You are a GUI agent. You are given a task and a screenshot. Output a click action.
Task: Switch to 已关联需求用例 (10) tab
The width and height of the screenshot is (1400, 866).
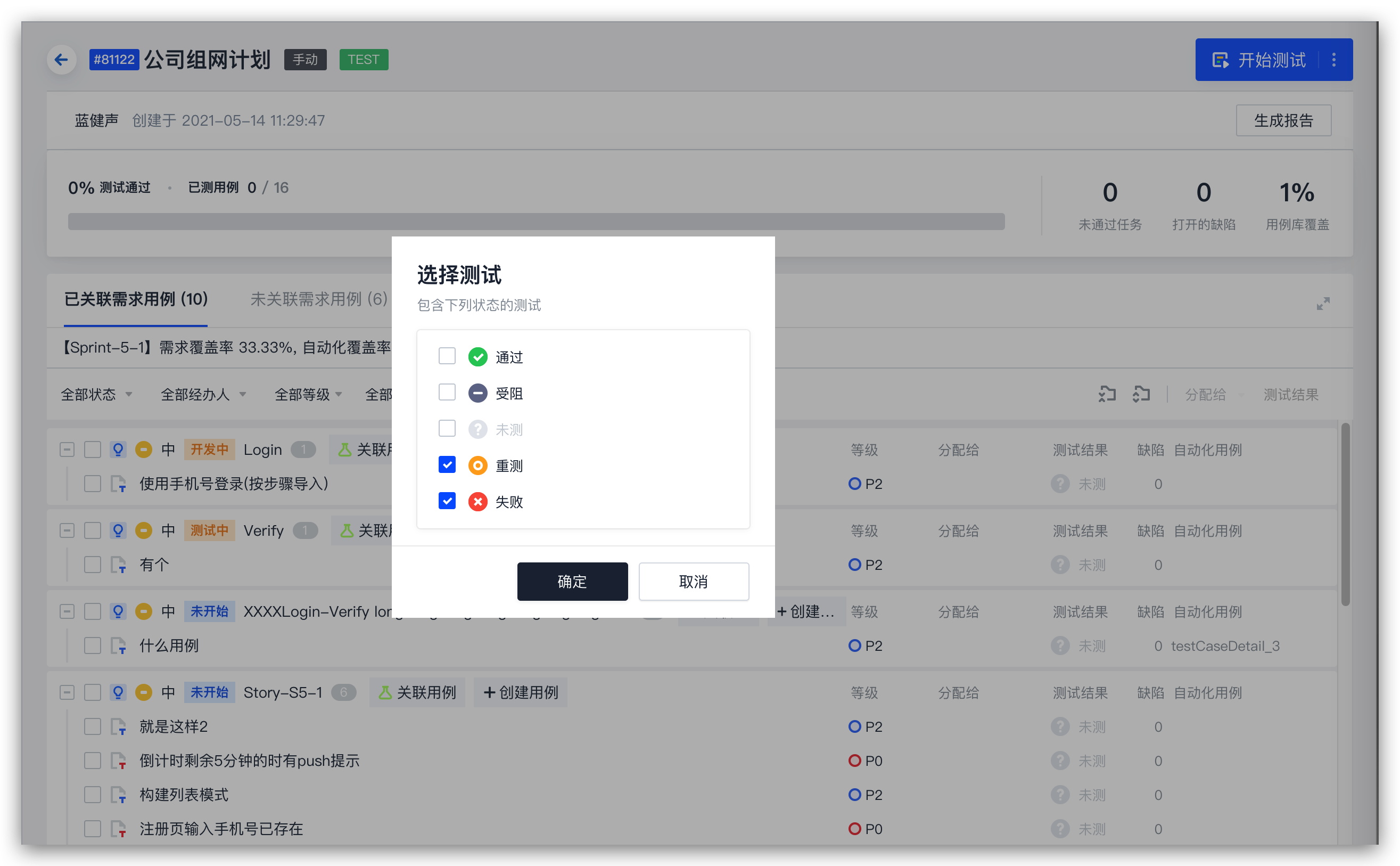point(136,299)
